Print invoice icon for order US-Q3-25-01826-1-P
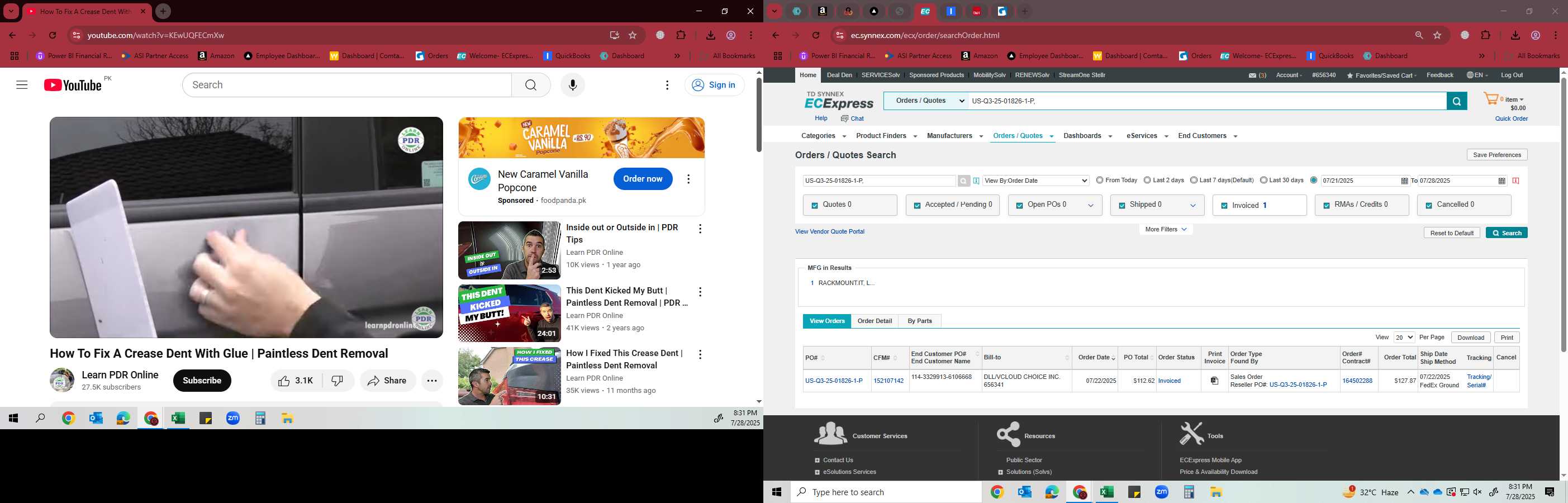 tap(1214, 381)
